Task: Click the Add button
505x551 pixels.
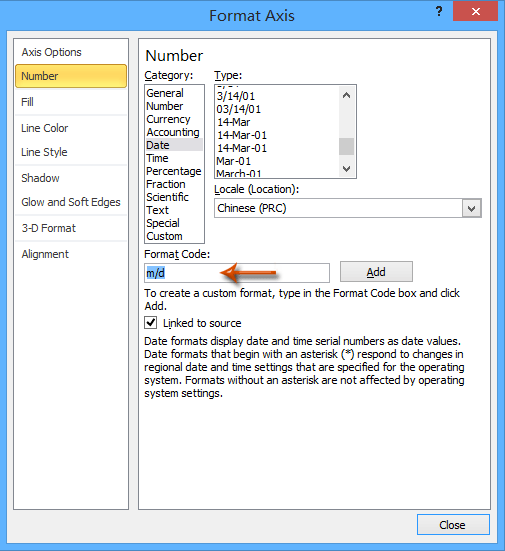Action: (x=376, y=272)
